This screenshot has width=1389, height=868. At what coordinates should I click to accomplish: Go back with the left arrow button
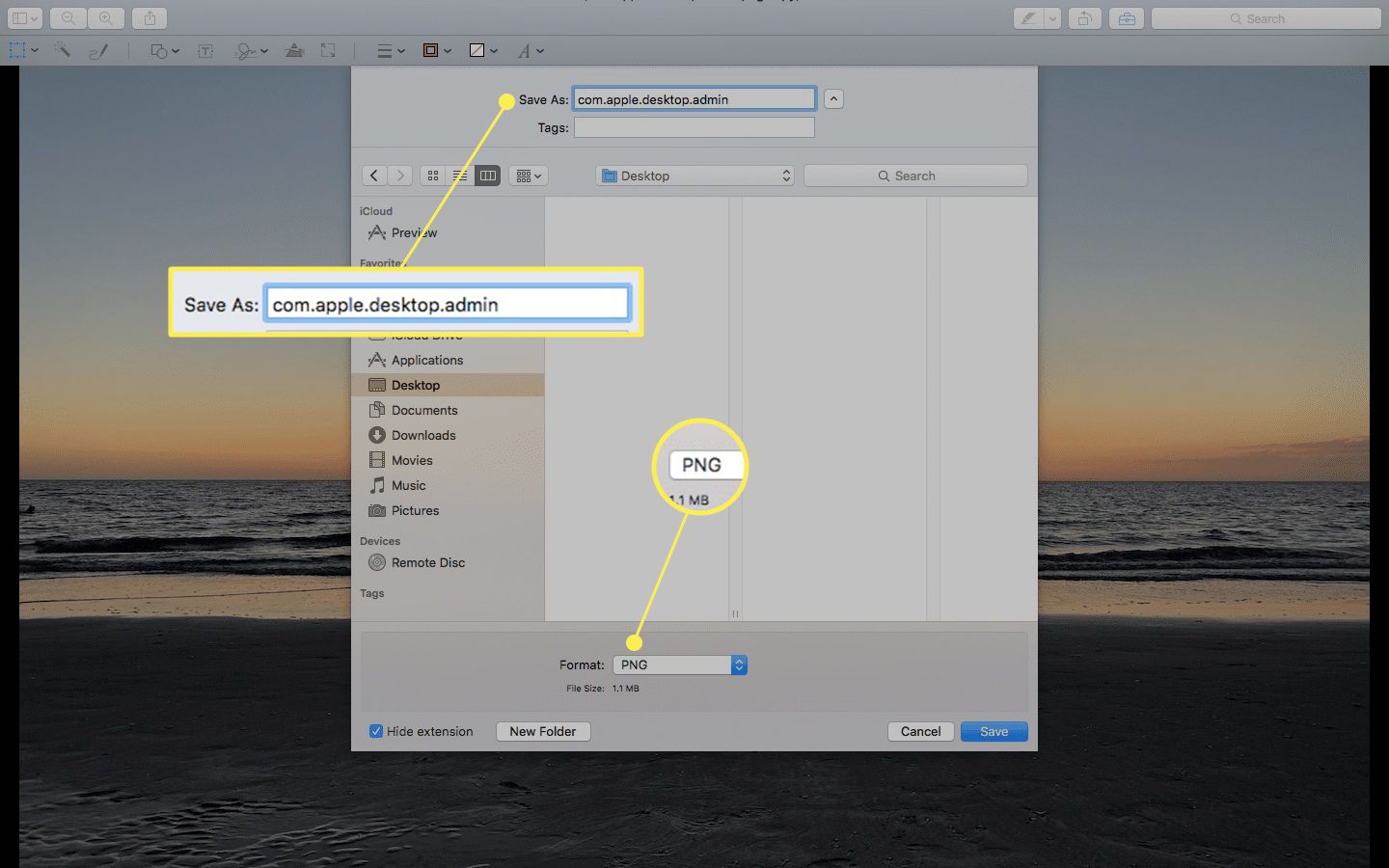[x=374, y=176]
